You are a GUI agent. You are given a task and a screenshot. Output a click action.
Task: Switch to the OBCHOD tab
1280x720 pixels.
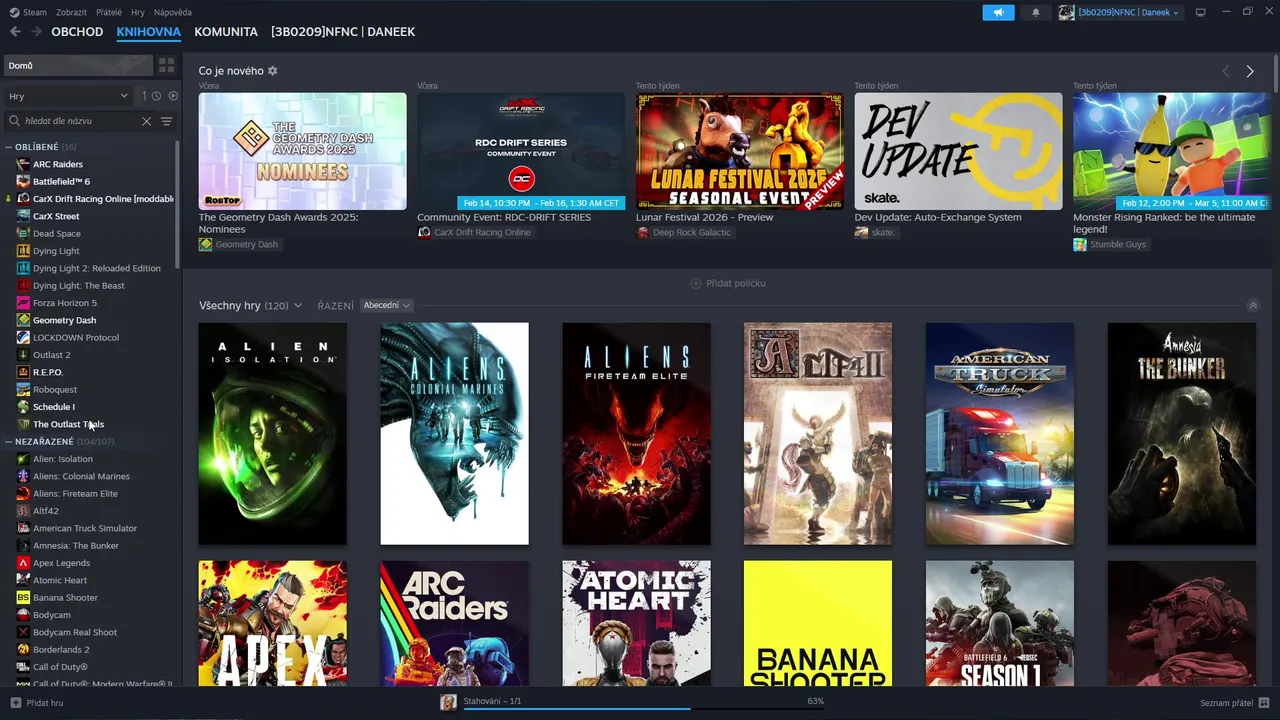click(77, 32)
